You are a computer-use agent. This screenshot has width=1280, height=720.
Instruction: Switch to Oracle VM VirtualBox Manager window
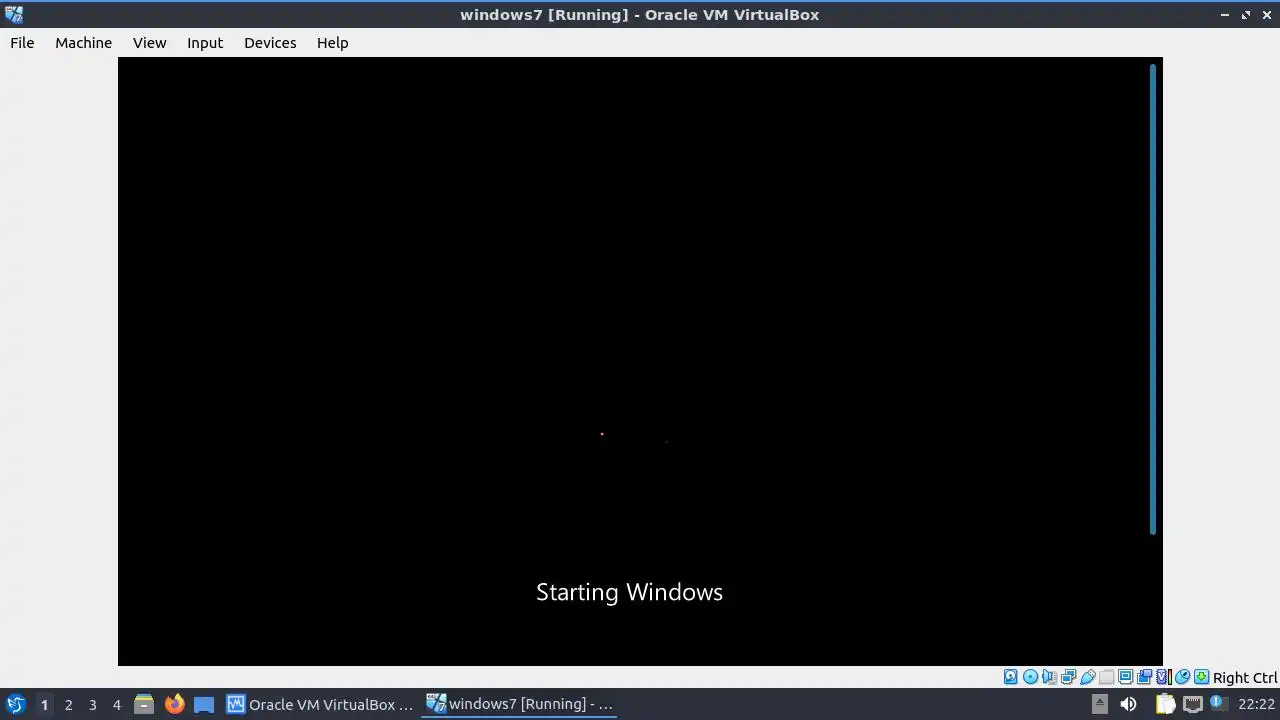(x=320, y=704)
